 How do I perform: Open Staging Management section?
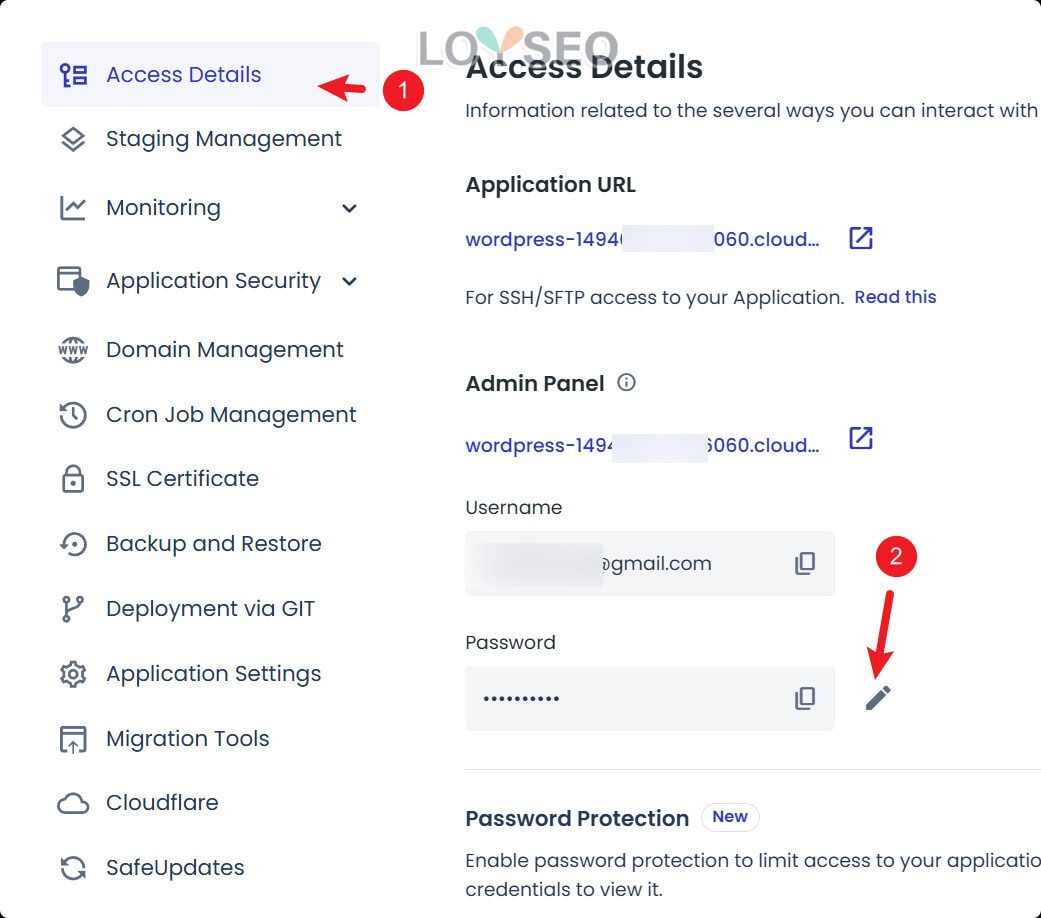click(223, 139)
